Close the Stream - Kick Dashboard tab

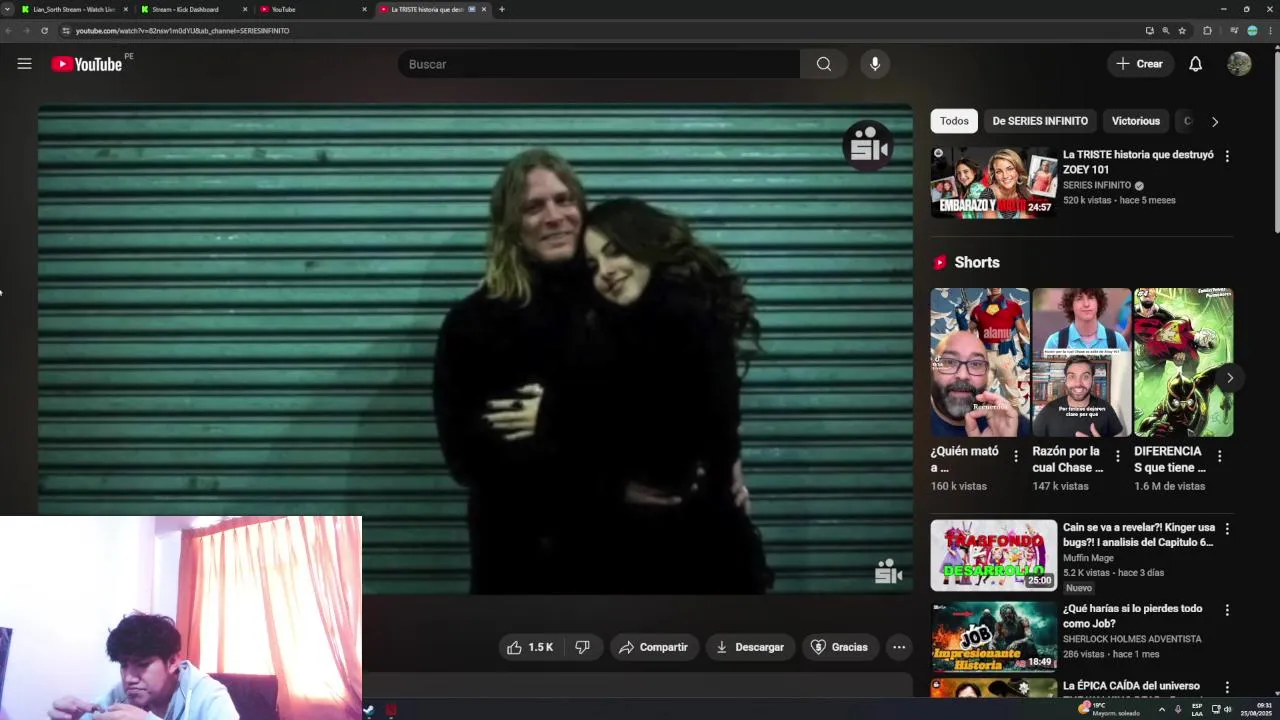pyautogui.click(x=245, y=9)
